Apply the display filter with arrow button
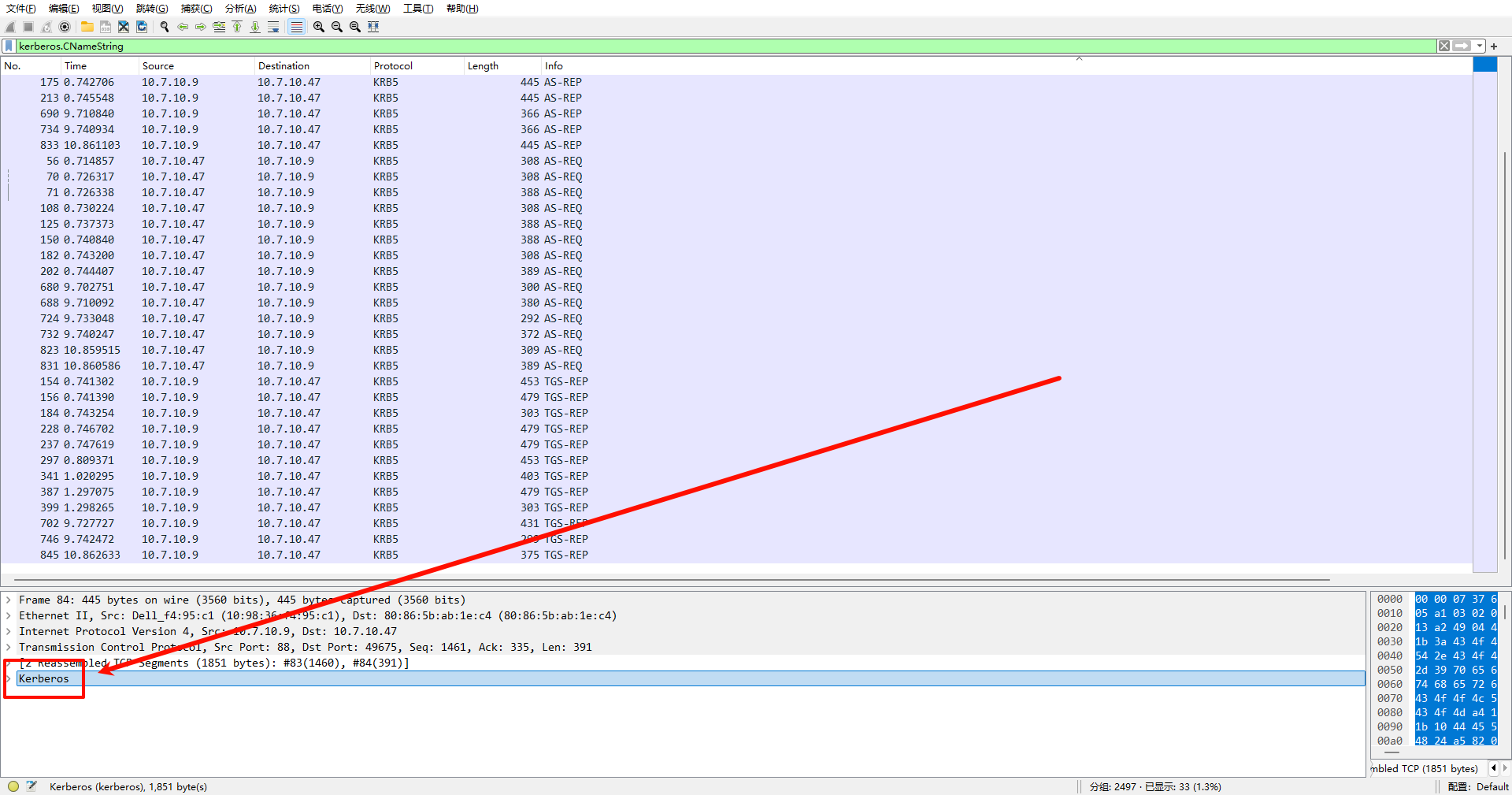The image size is (1512, 795). tap(1462, 46)
